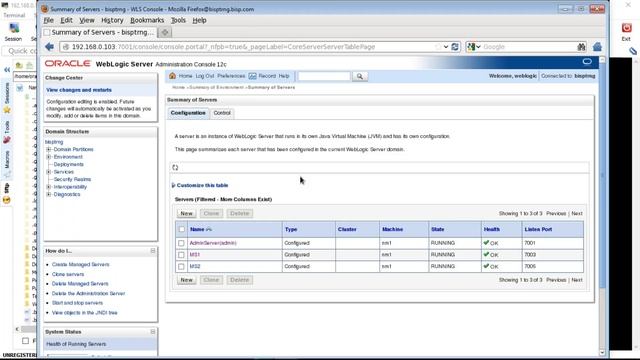The height and width of the screenshot is (360, 640).
Task: Click the Listen Port column header
Action: (538, 229)
